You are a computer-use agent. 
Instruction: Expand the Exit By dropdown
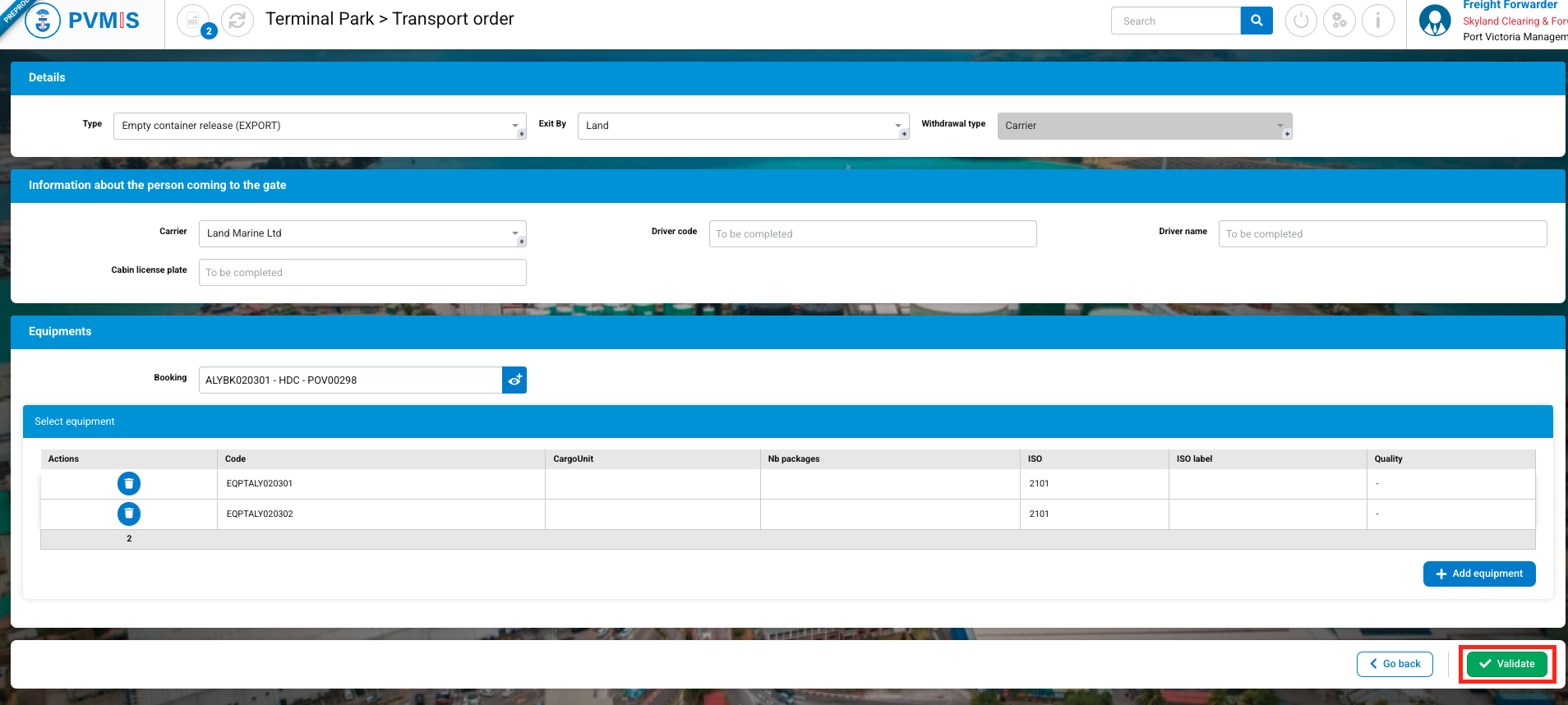tap(742, 126)
